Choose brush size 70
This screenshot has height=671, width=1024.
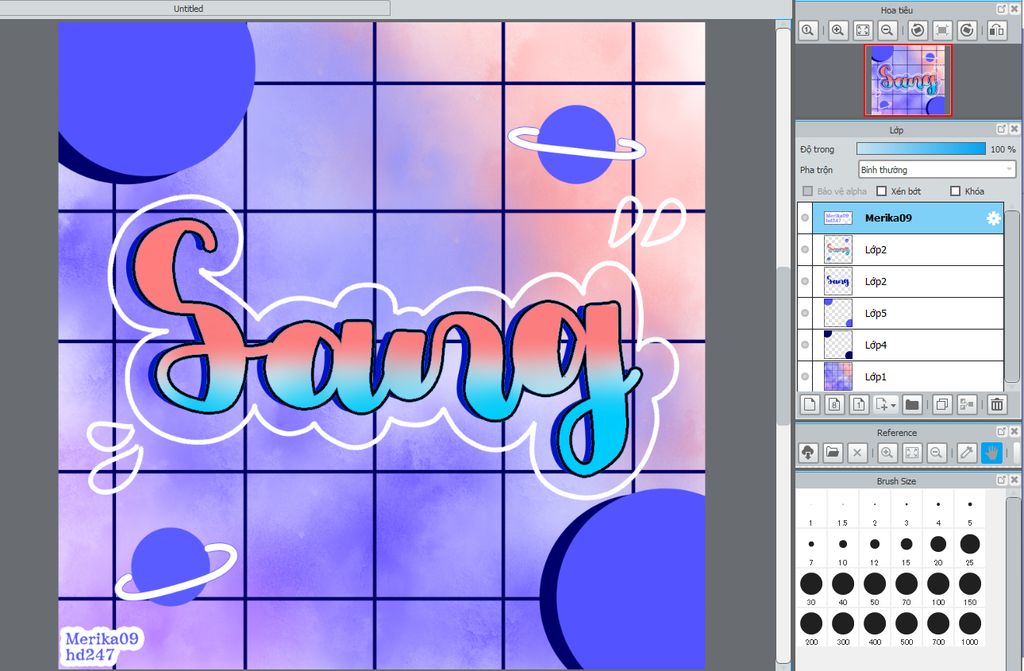point(906,587)
